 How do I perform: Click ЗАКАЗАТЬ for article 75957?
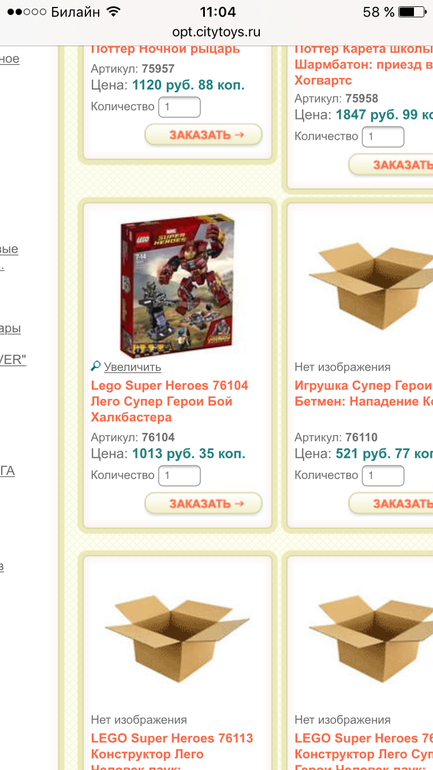point(203,135)
